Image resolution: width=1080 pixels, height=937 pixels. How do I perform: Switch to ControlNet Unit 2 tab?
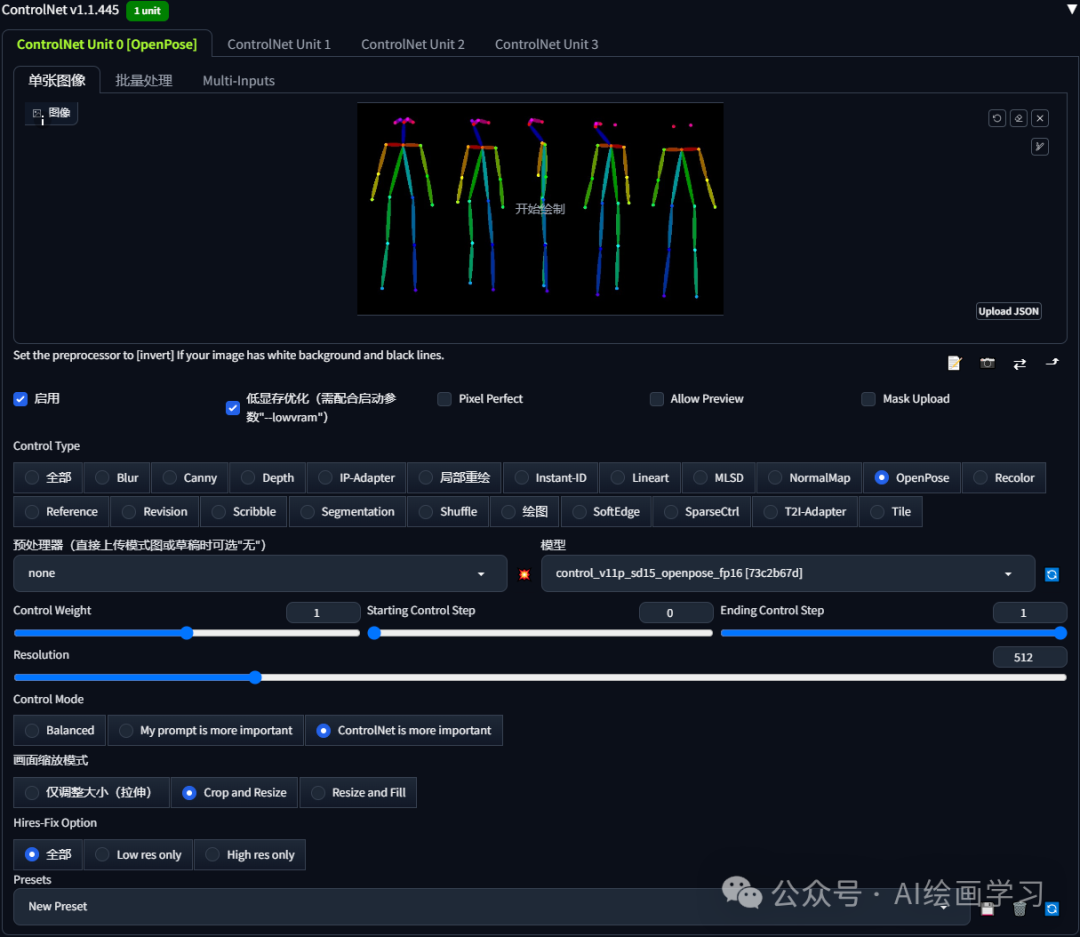pos(413,44)
